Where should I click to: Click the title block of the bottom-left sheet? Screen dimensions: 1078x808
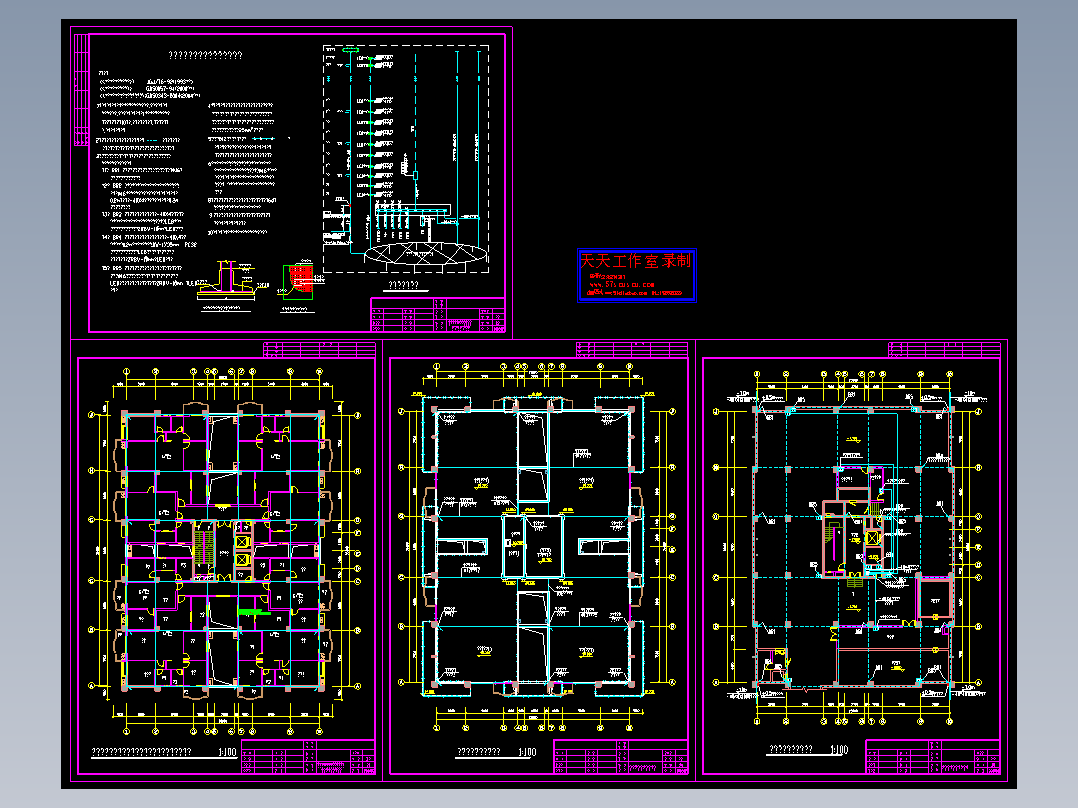point(308,757)
